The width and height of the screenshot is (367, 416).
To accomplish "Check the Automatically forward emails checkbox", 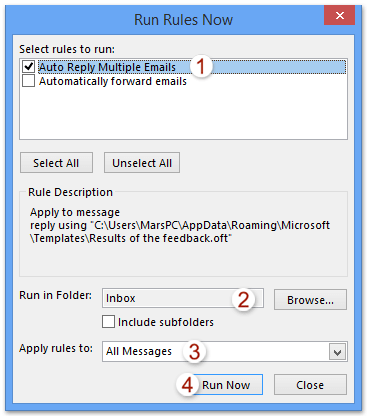I will 28,81.
